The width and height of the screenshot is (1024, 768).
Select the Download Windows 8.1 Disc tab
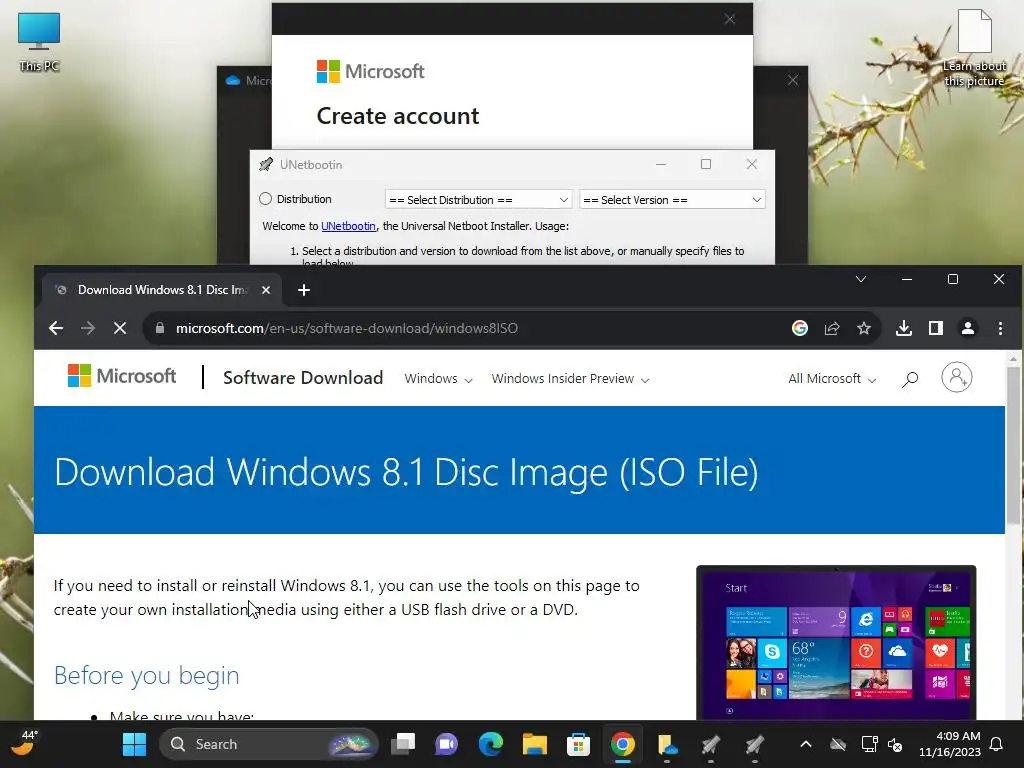[163, 290]
